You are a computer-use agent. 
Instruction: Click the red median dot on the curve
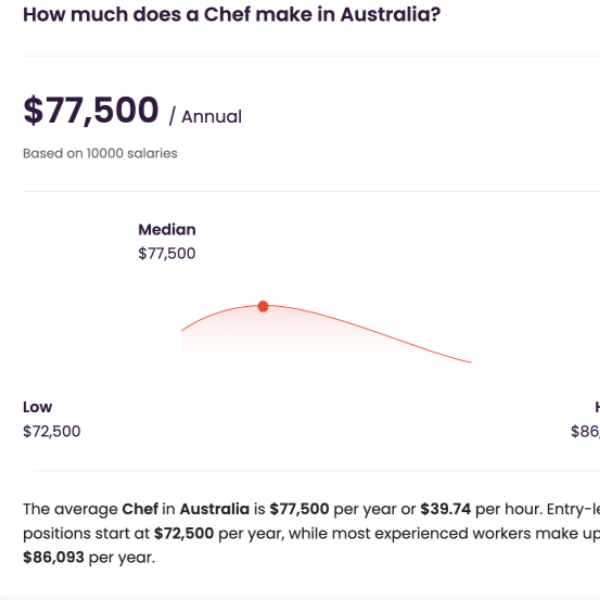coord(263,306)
